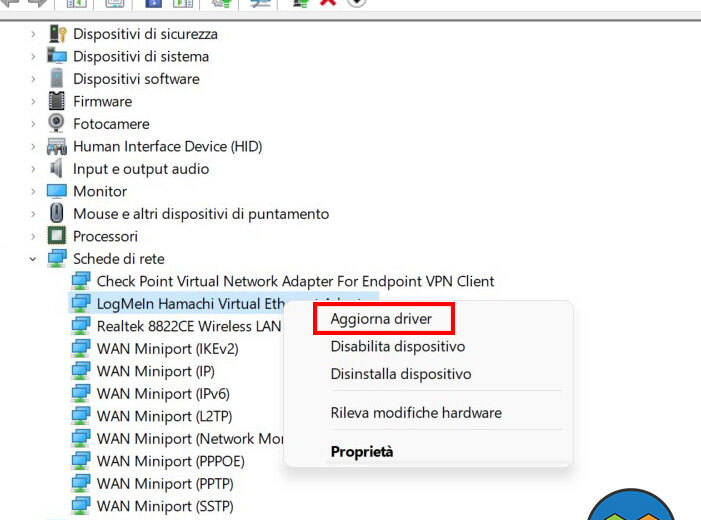
Task: Select WAN Miniport (L2TP) label
Action: tap(165, 416)
